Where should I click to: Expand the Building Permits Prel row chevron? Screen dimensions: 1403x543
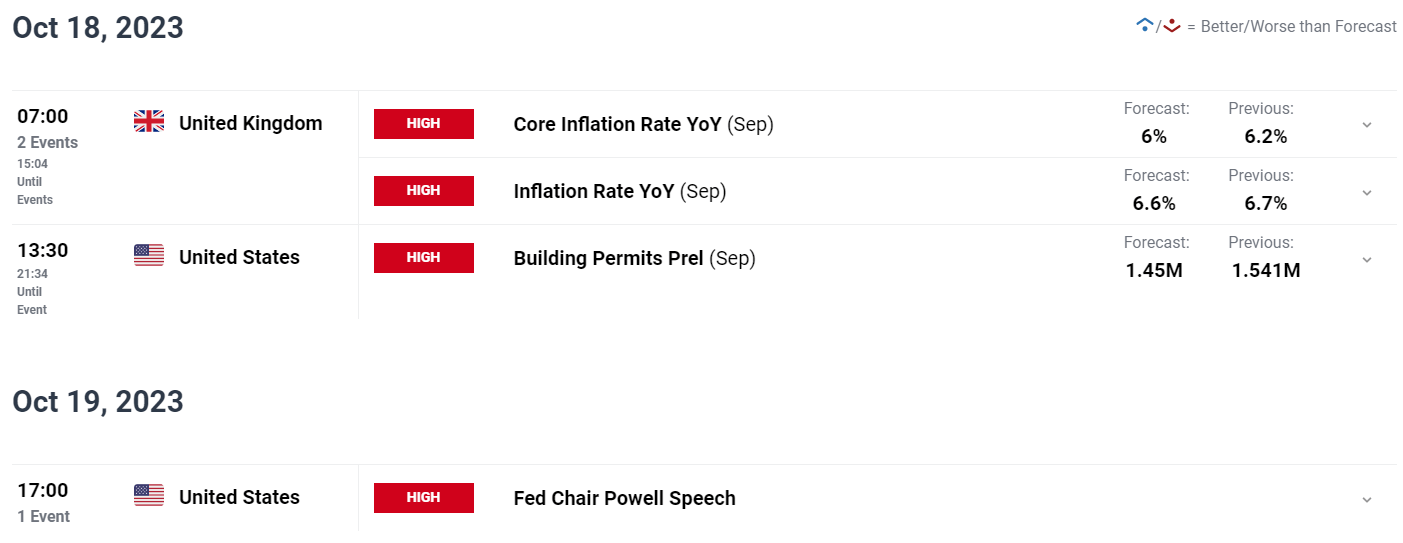pos(1367,259)
